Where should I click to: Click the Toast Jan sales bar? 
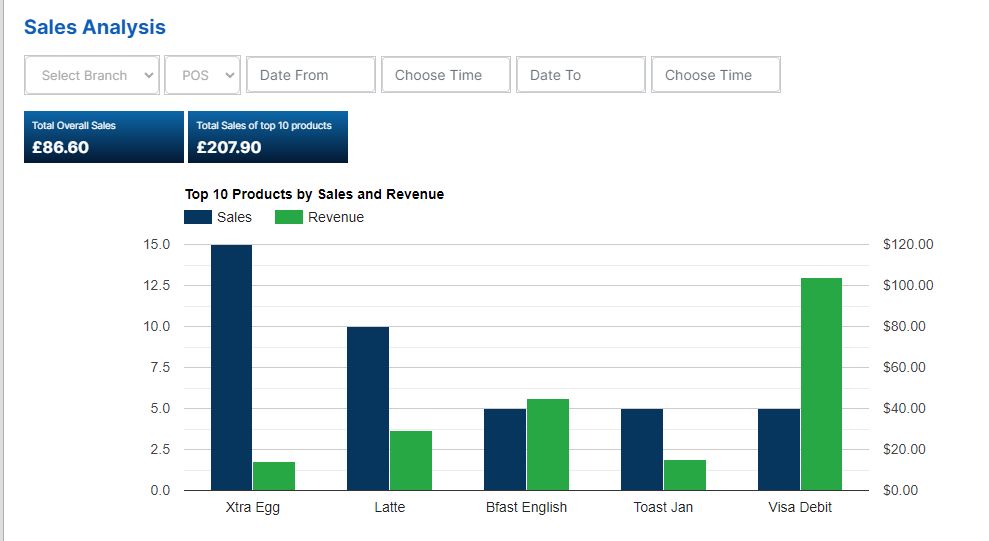click(x=642, y=449)
